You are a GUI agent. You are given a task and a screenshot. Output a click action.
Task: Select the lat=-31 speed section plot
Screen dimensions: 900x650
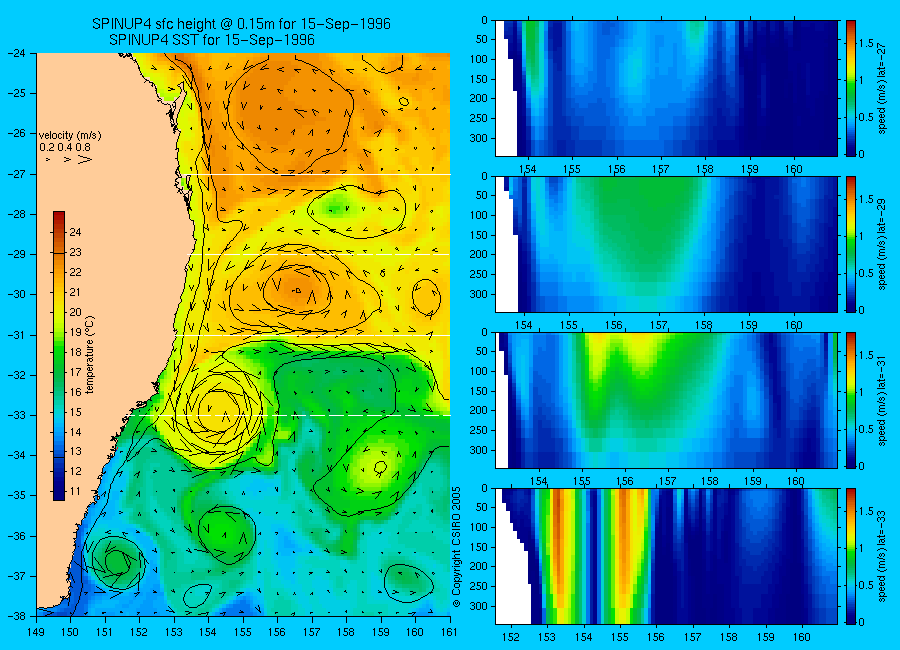pyautogui.click(x=666, y=400)
